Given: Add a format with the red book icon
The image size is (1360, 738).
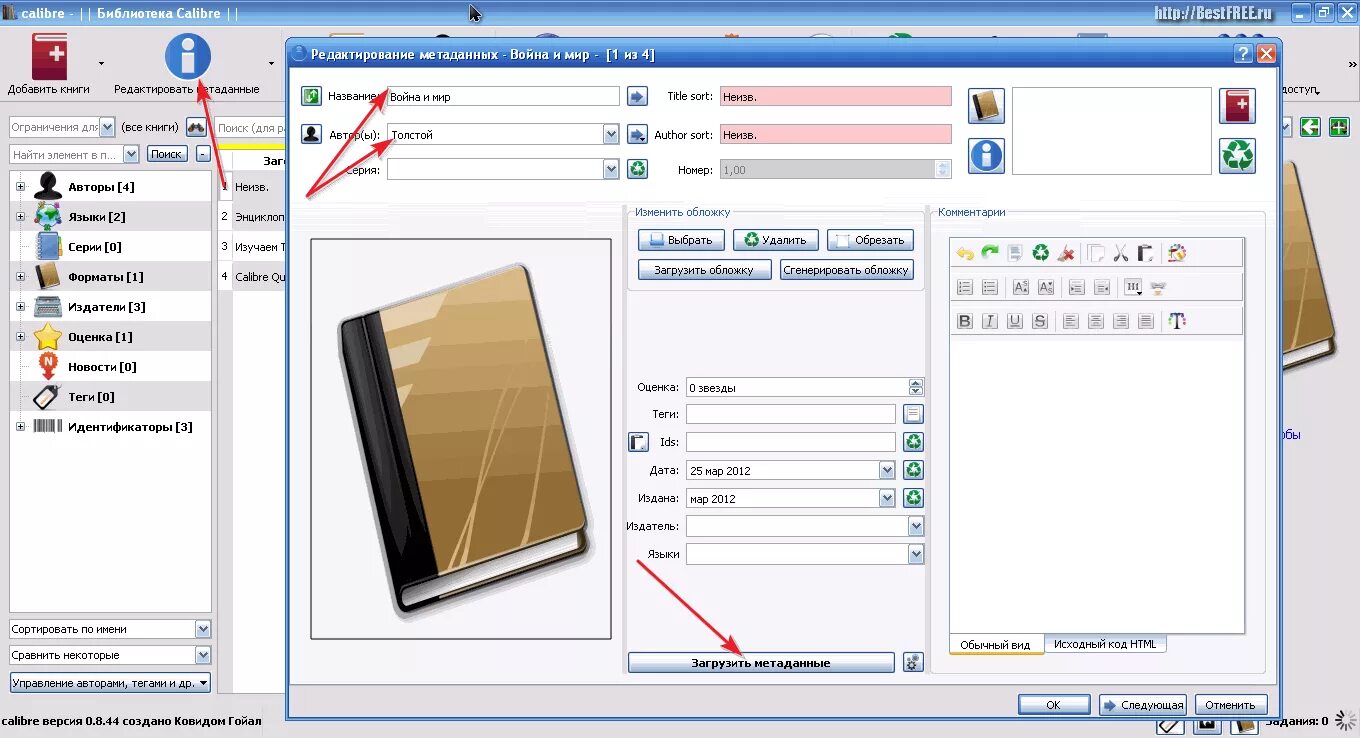Looking at the screenshot, I should click(x=1237, y=106).
